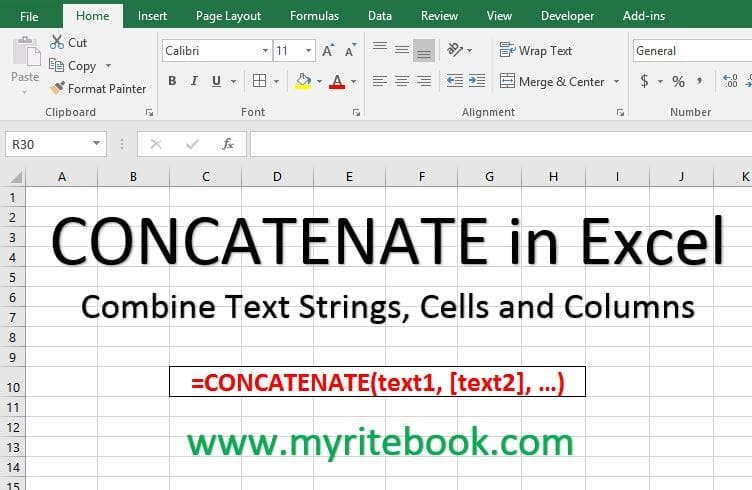Apply the Percent Style number format
The width and height of the screenshot is (752, 490).
678,81
